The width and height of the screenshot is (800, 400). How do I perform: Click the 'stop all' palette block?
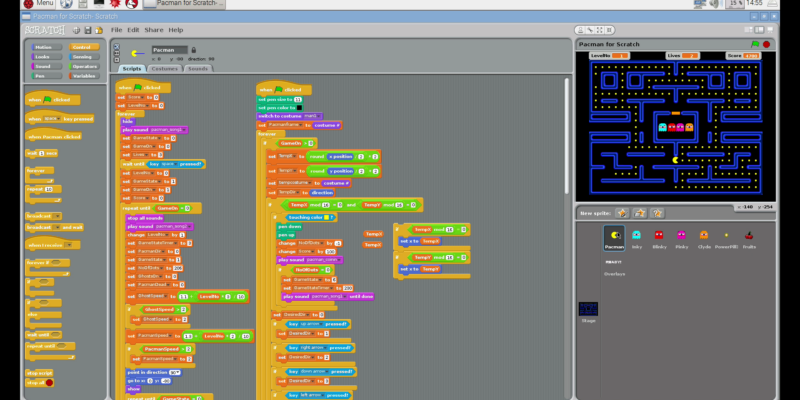(x=40, y=383)
